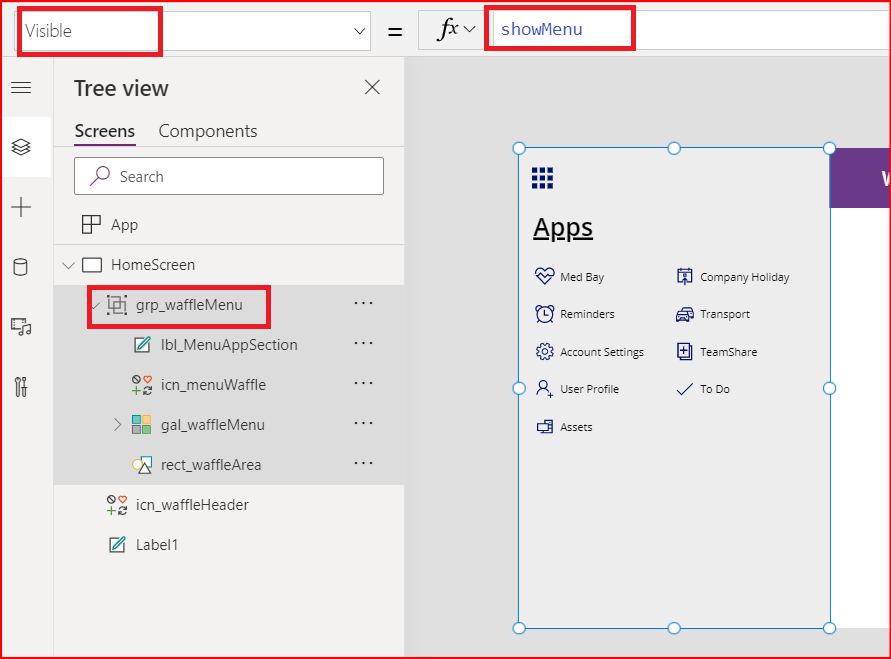Open the Visible property dropdown
891x659 pixels.
360,31
